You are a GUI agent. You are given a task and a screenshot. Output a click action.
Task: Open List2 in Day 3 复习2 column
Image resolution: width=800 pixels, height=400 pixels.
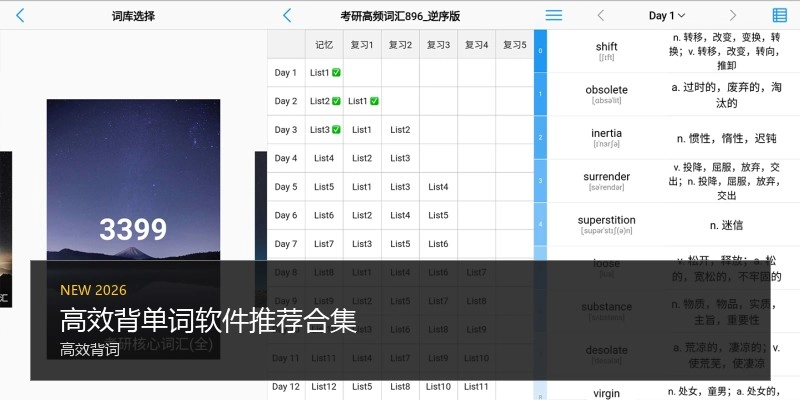click(x=400, y=130)
